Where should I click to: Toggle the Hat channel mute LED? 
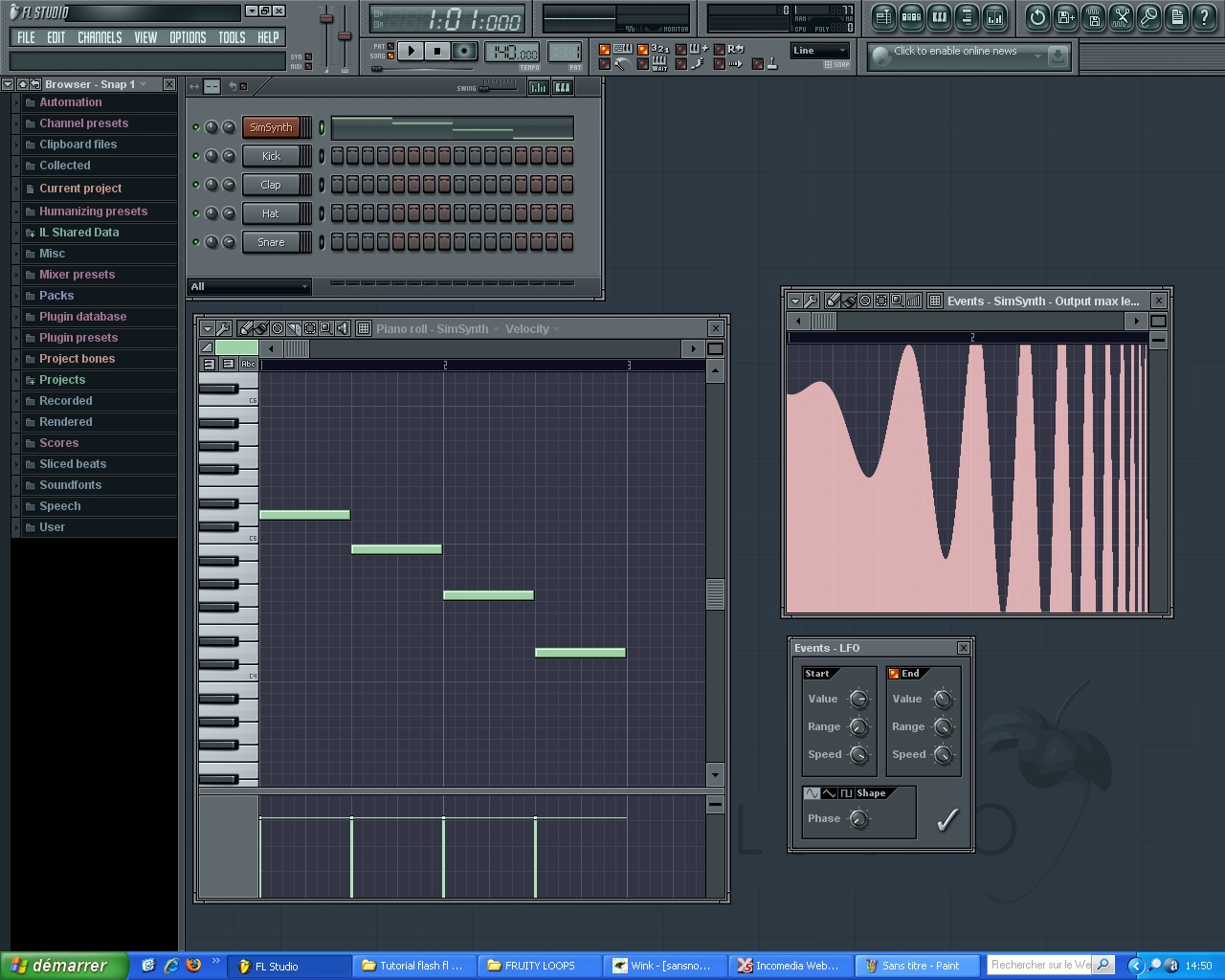click(196, 213)
